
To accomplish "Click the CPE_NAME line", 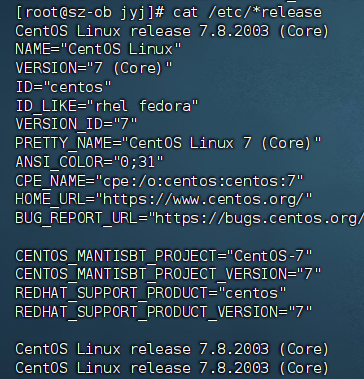I will pyautogui.click(x=160, y=181).
